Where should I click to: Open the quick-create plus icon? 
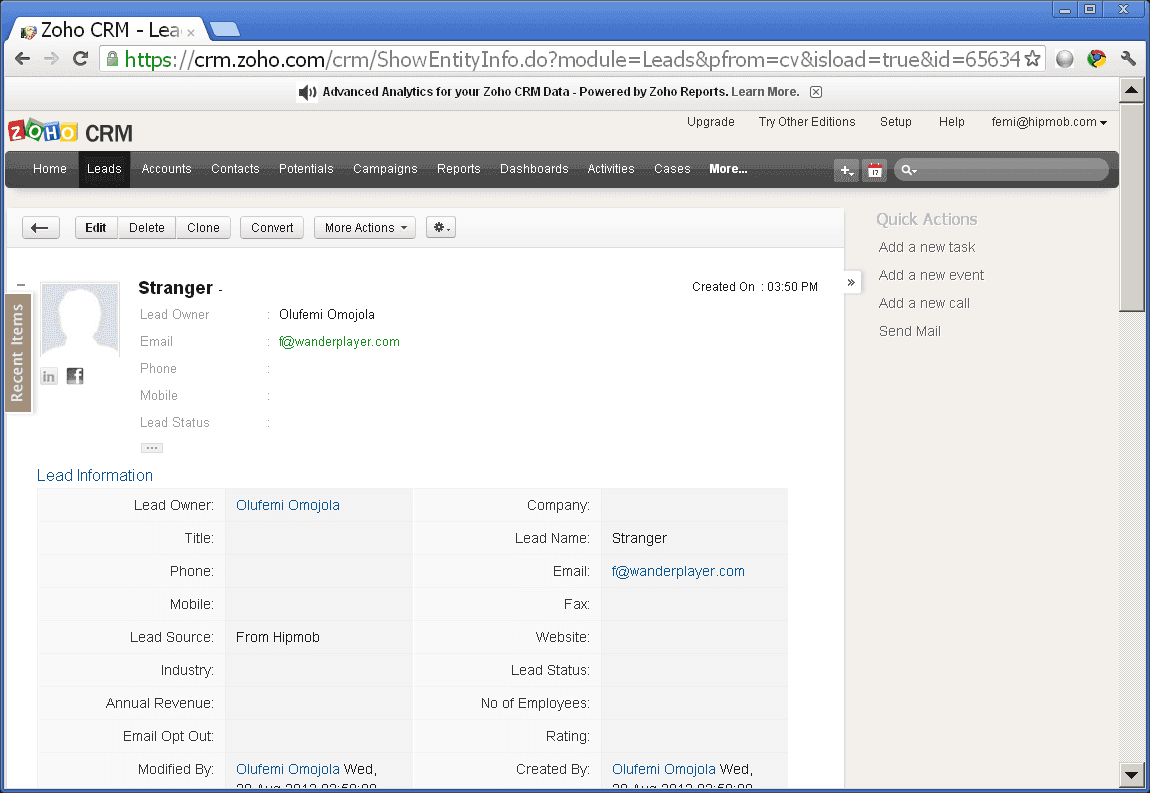point(846,170)
